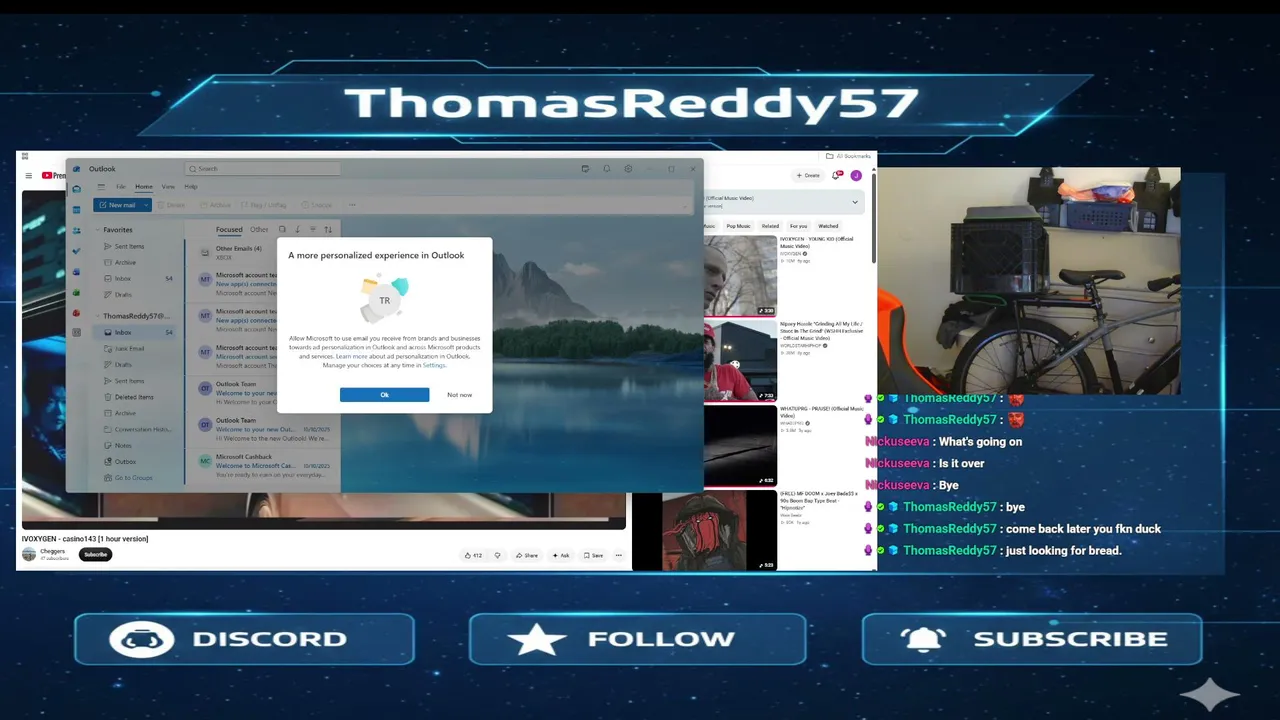
Task: Open the Deleted Items folder
Action: [x=133, y=397]
